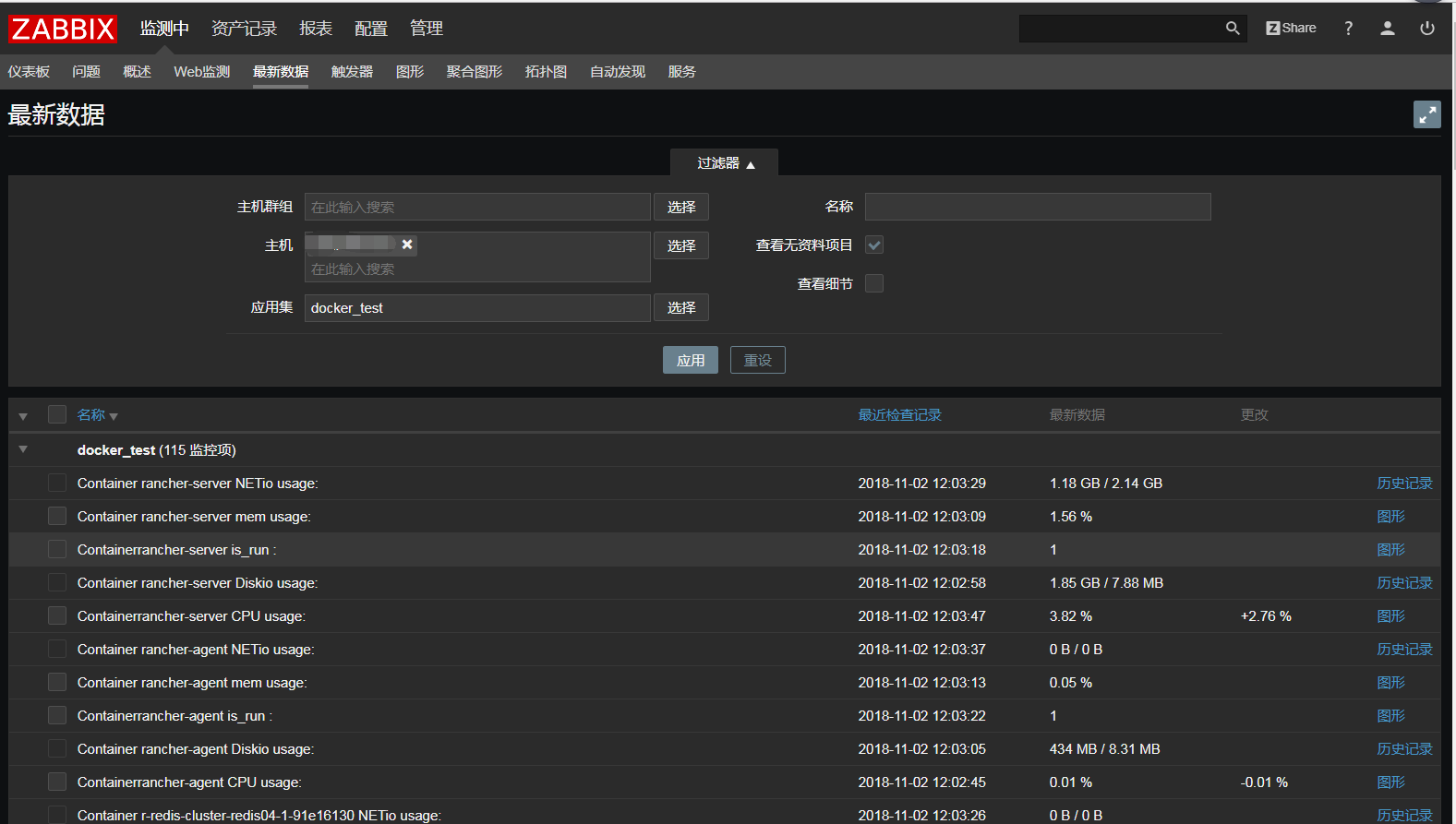
Task: Focus the top global search field
Action: (1121, 29)
